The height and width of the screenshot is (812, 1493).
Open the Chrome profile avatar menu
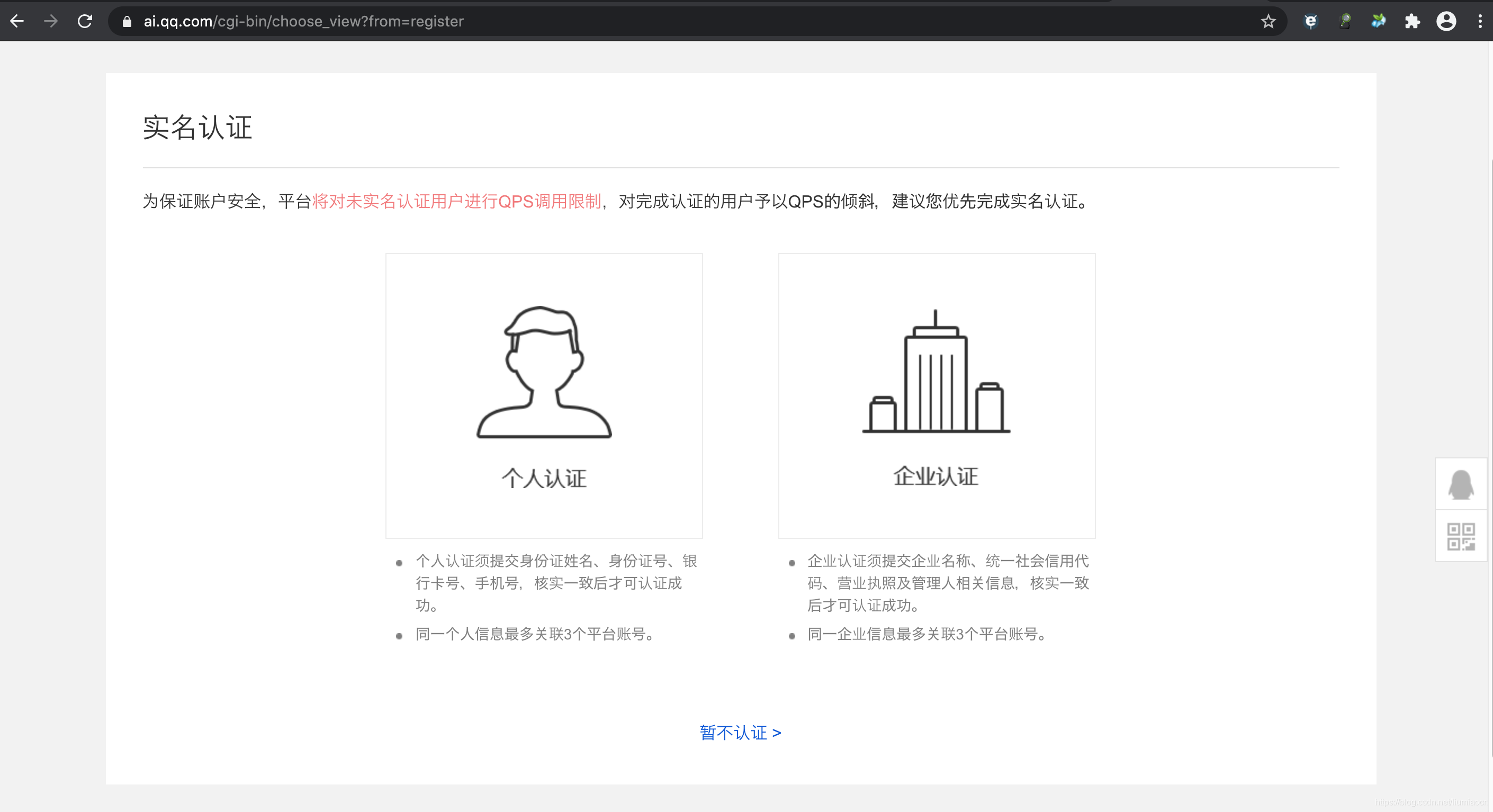tap(1446, 22)
